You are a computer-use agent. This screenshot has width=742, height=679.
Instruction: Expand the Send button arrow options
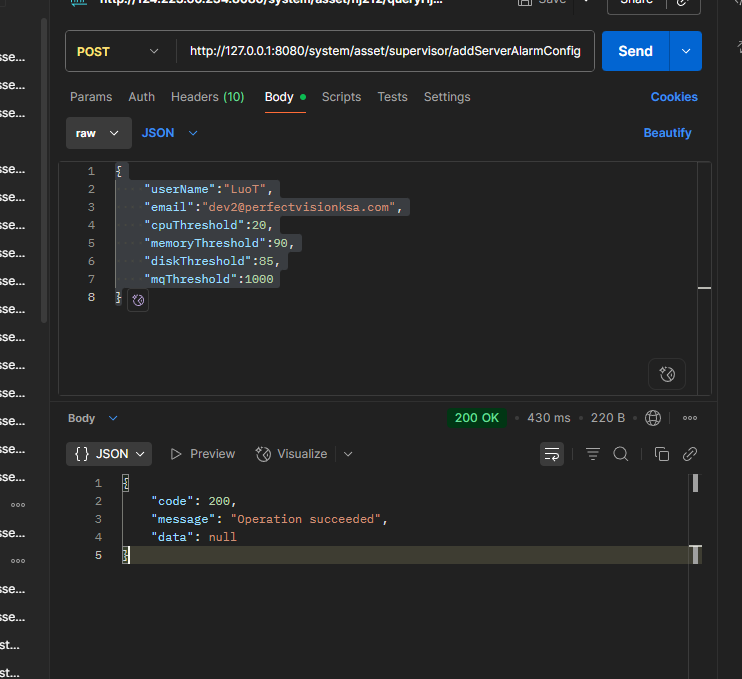click(x=685, y=51)
